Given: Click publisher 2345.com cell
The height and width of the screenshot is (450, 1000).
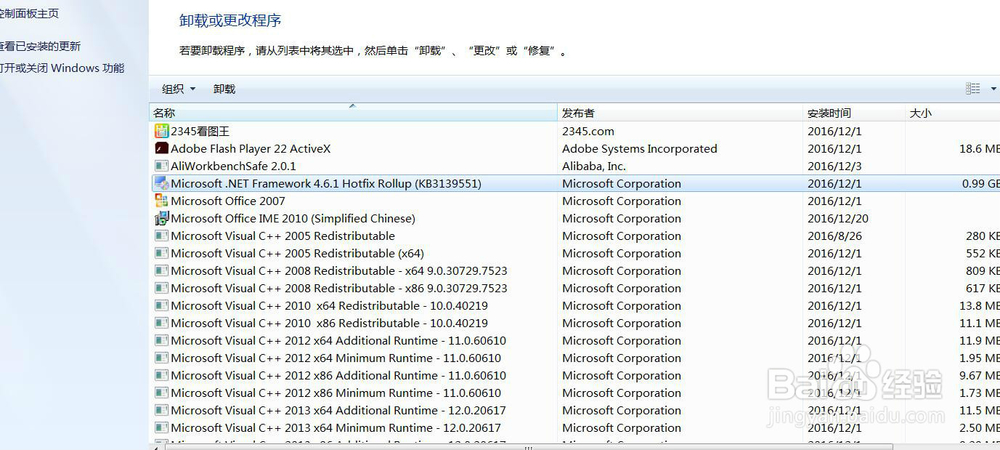Looking at the screenshot, I should click(588, 131).
